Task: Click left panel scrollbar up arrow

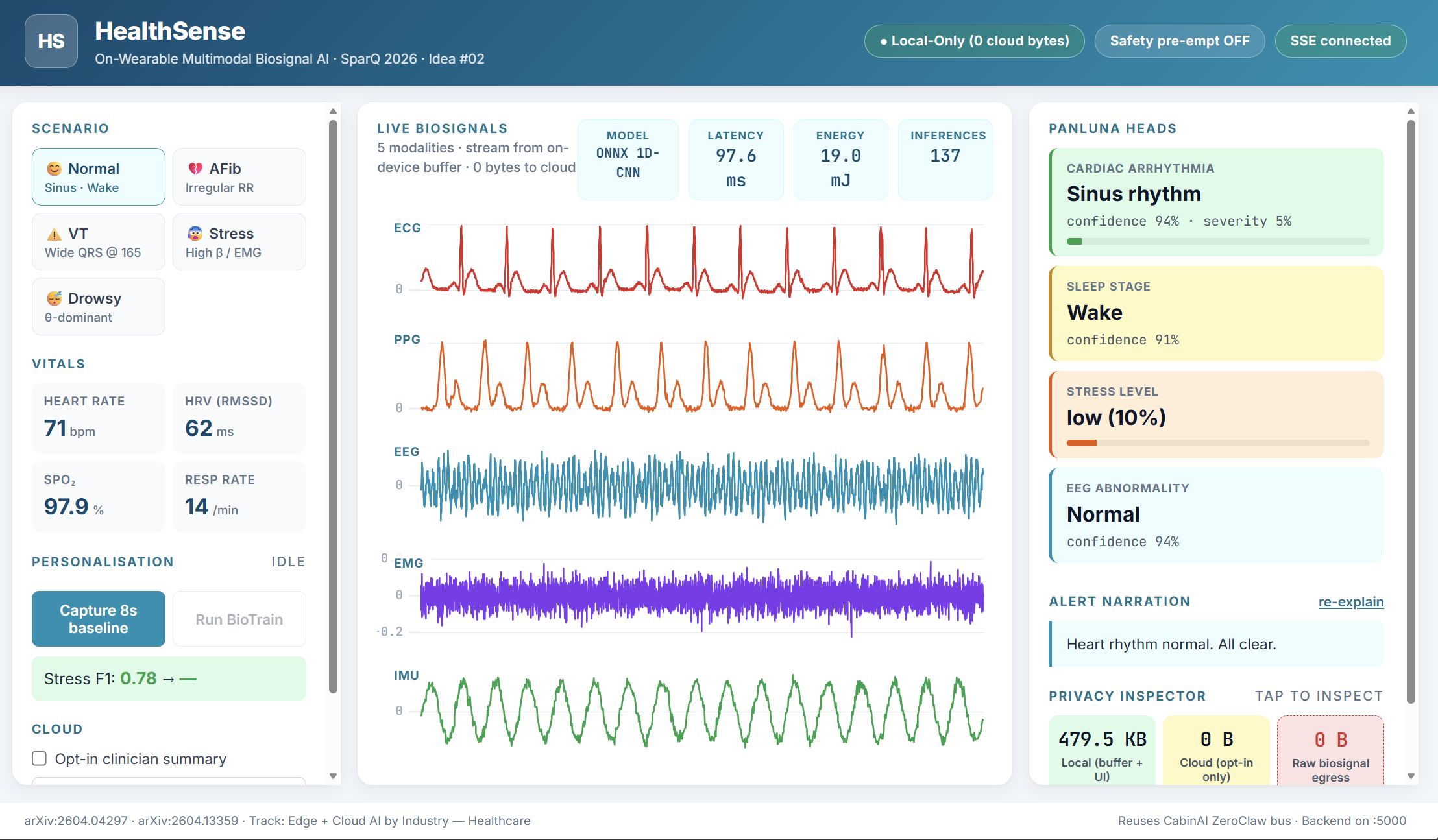Action: (x=333, y=112)
